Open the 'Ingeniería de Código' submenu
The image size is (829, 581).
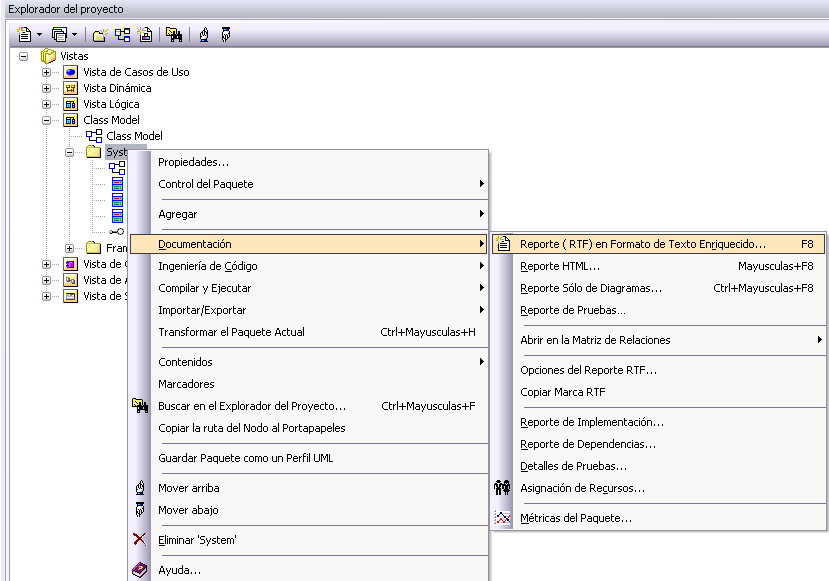[x=309, y=266]
